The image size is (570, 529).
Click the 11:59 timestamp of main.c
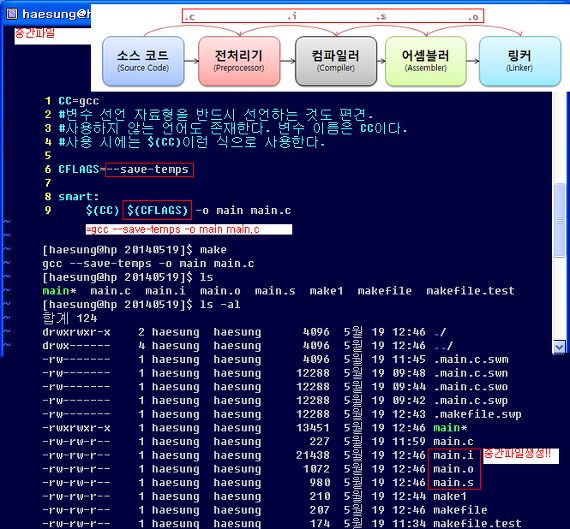point(409,442)
